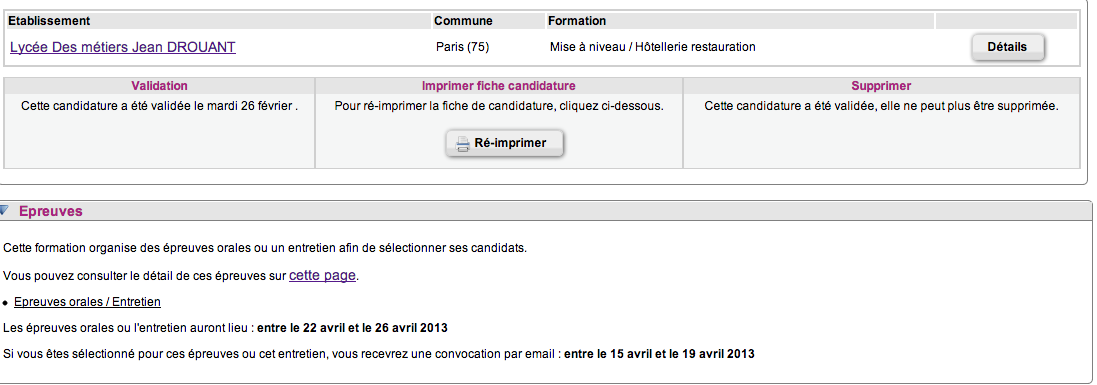Image resolution: width=1097 pixels, height=385 pixels.
Task: Click the Imprimer fiche candidature heading
Action: pos(499,86)
